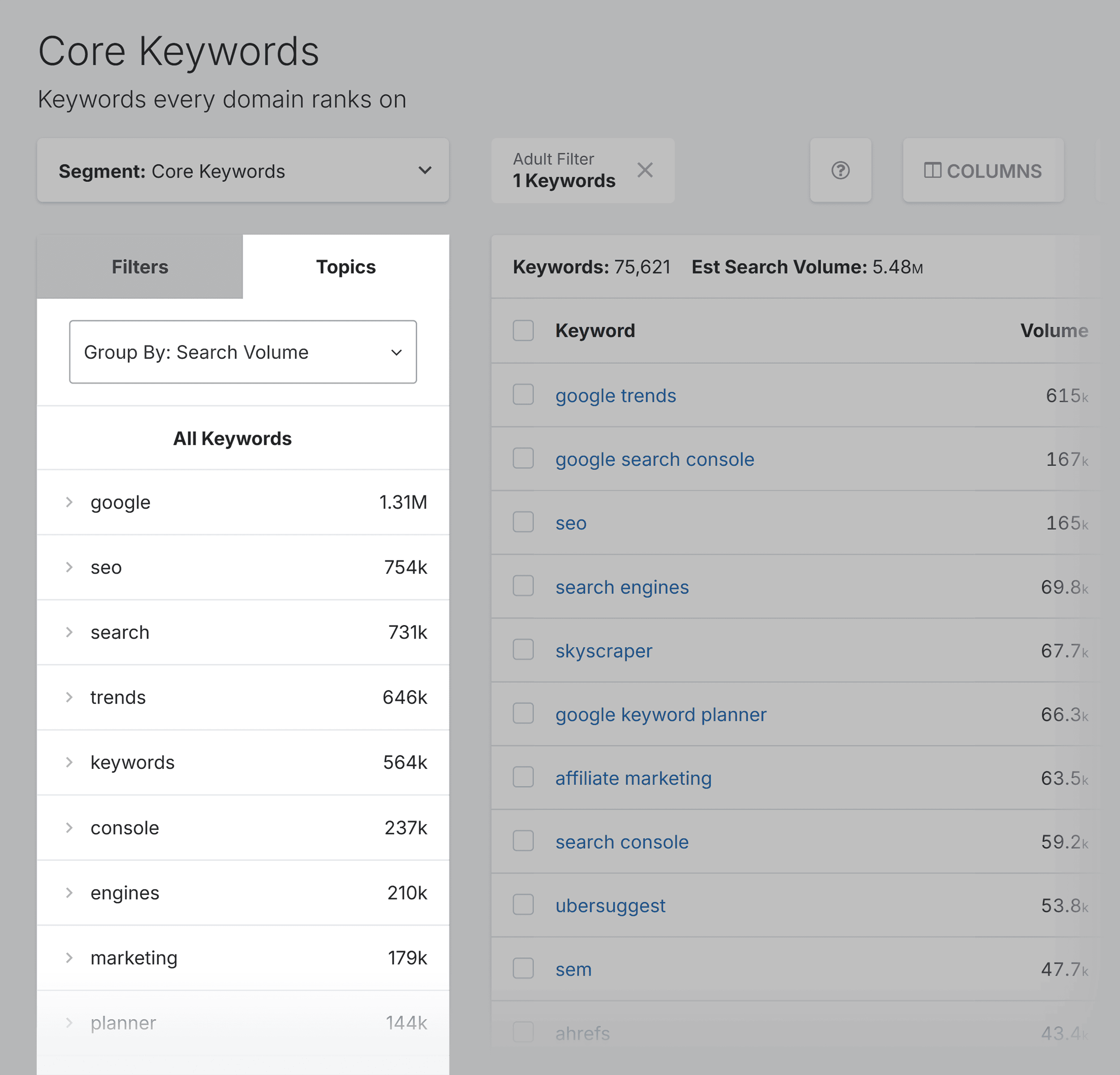Click the 754k seo volume value
Screen dimensions: 1120x1075
click(405, 567)
